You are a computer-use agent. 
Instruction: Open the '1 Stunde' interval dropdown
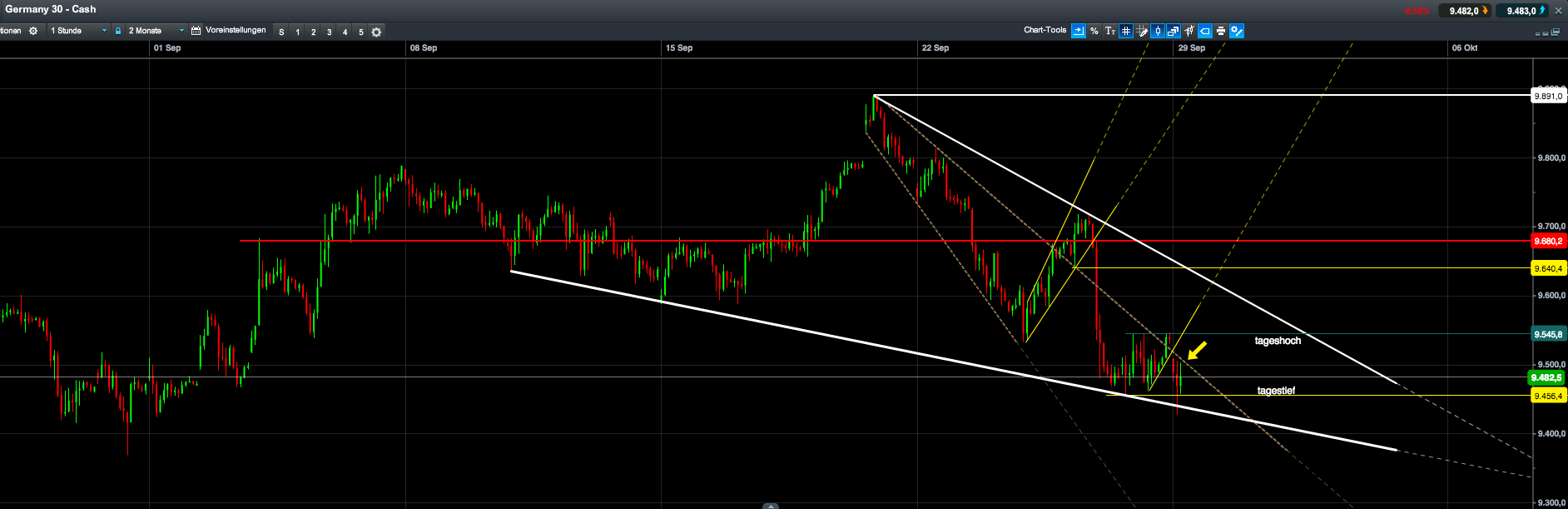(x=79, y=31)
